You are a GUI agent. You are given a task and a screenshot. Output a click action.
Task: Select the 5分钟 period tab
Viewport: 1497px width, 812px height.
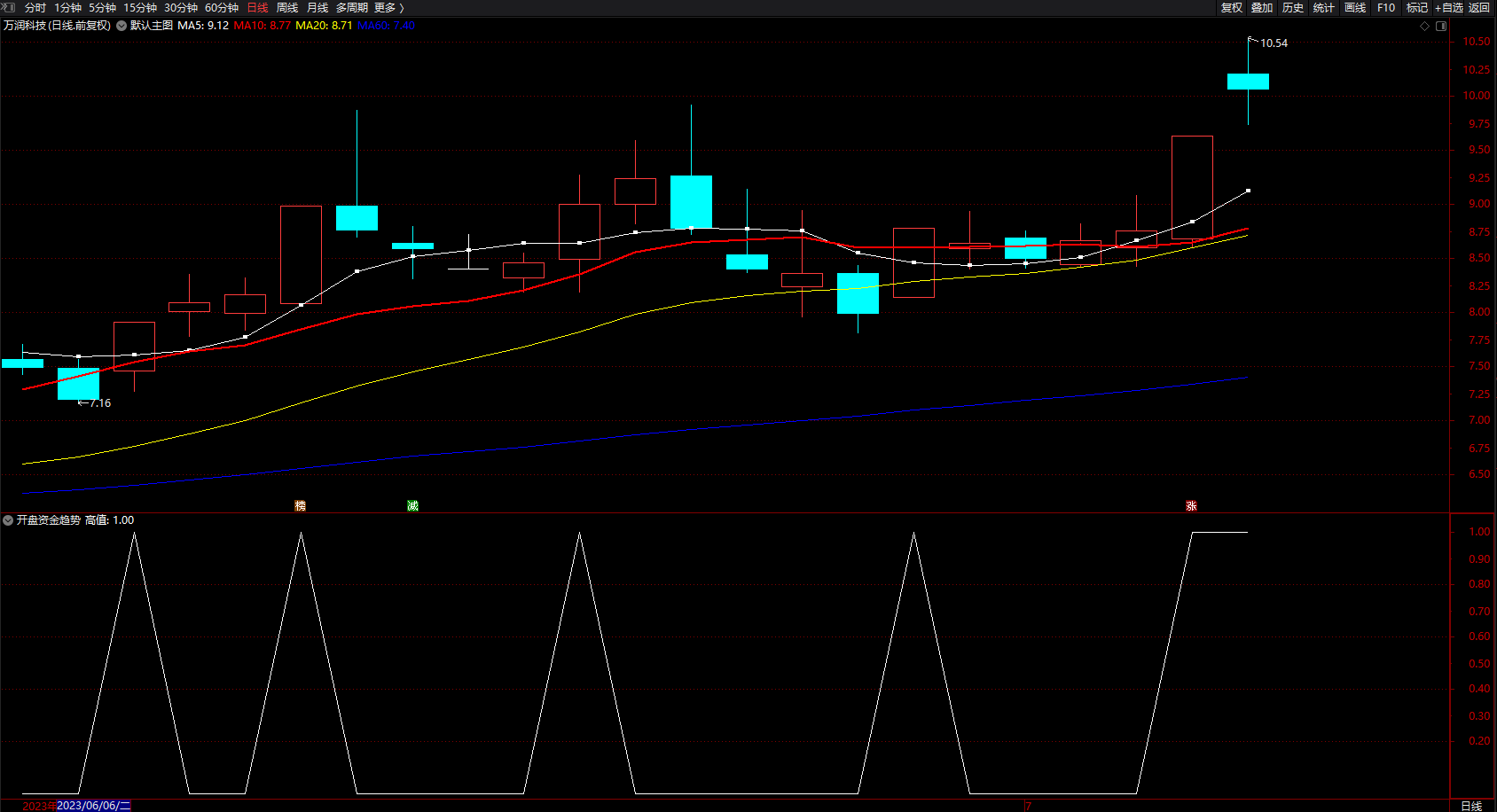pos(102,8)
